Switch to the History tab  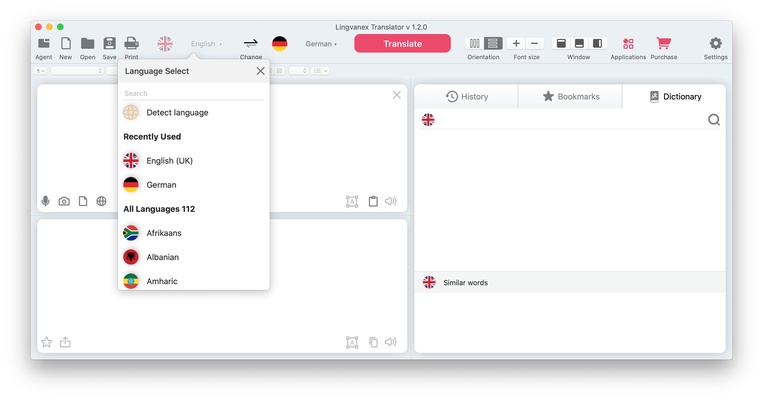tap(466, 96)
